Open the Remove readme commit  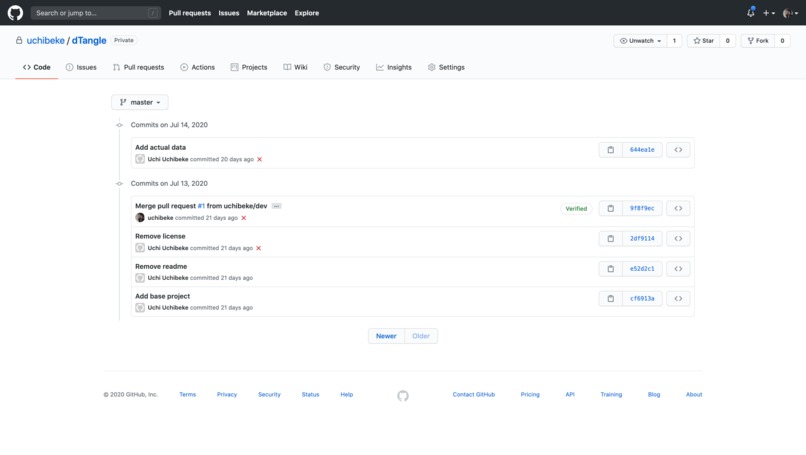coord(161,266)
